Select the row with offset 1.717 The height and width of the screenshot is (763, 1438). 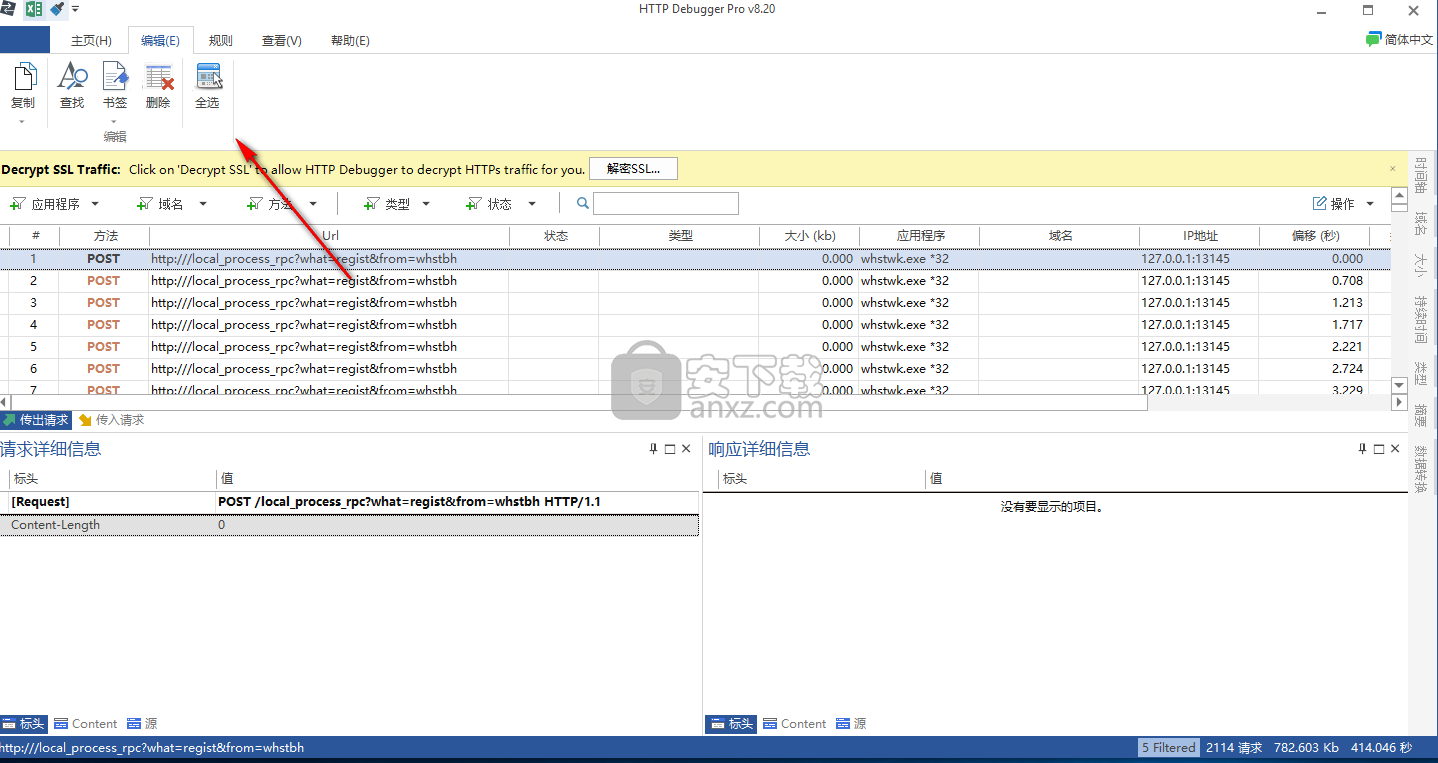click(695, 324)
